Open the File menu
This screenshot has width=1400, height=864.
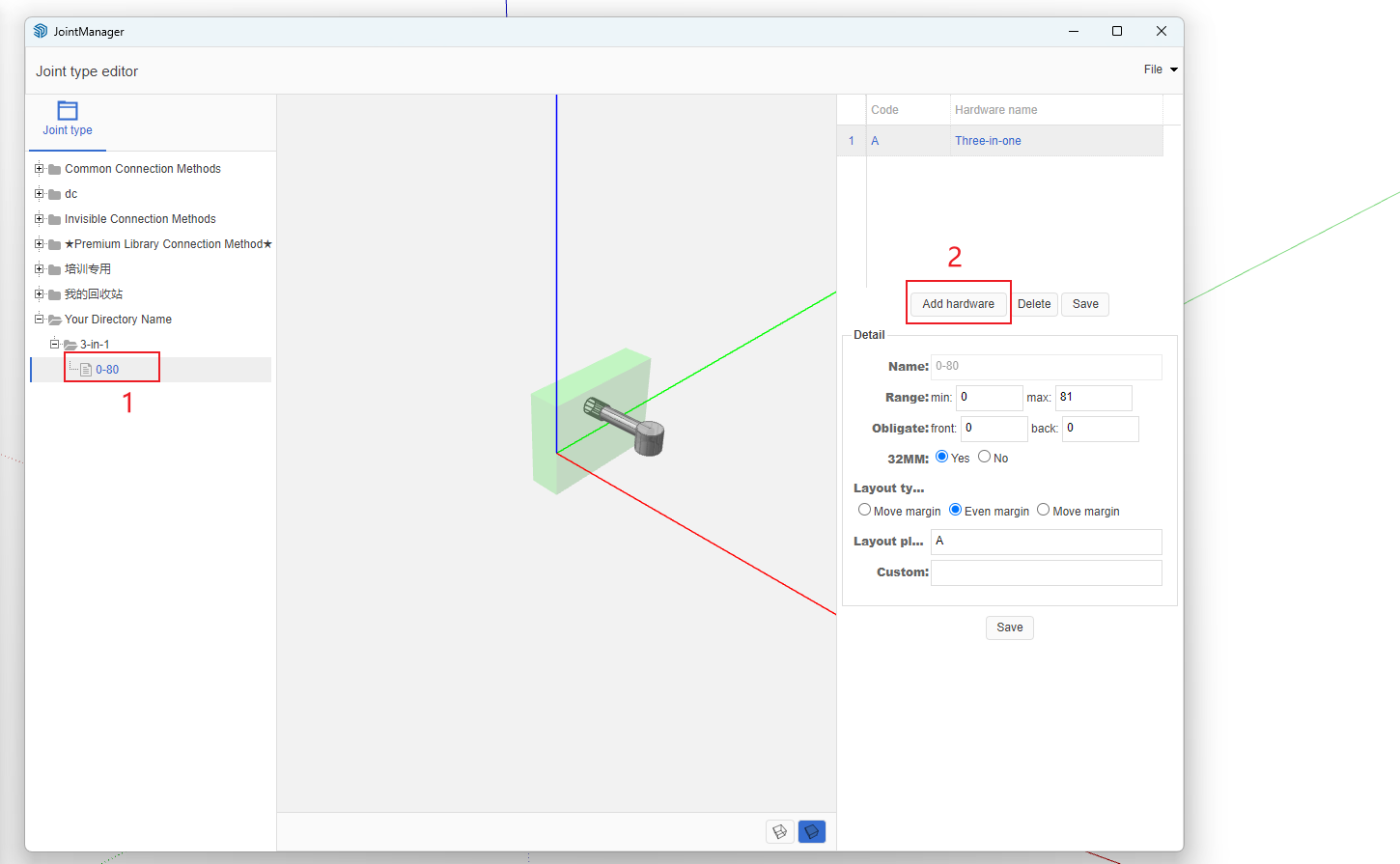click(1160, 70)
